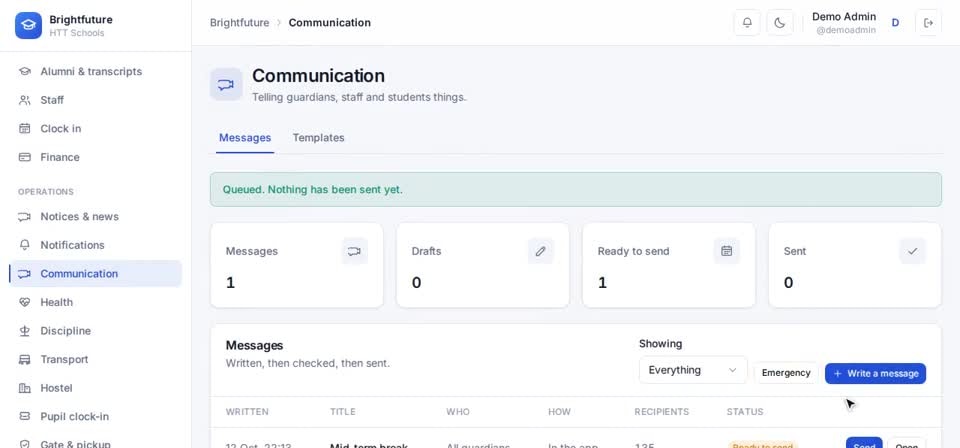Image resolution: width=960 pixels, height=448 pixels.
Task: Click the Transport bus icon
Action: coord(24,359)
